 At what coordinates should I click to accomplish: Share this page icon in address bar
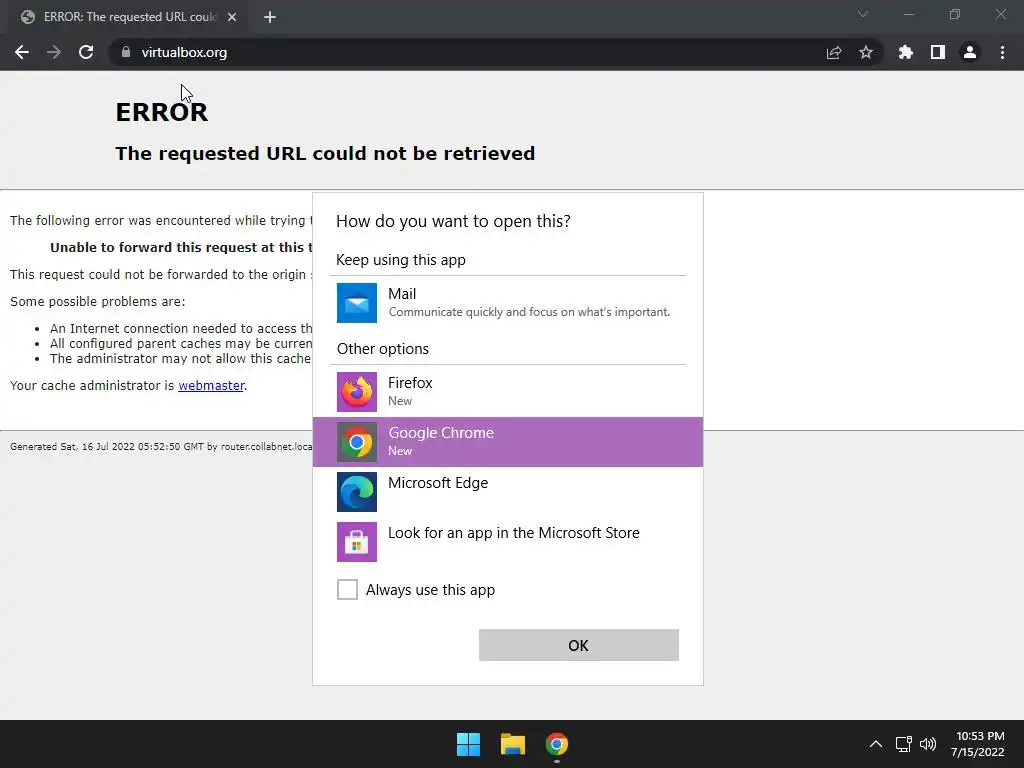pos(834,53)
